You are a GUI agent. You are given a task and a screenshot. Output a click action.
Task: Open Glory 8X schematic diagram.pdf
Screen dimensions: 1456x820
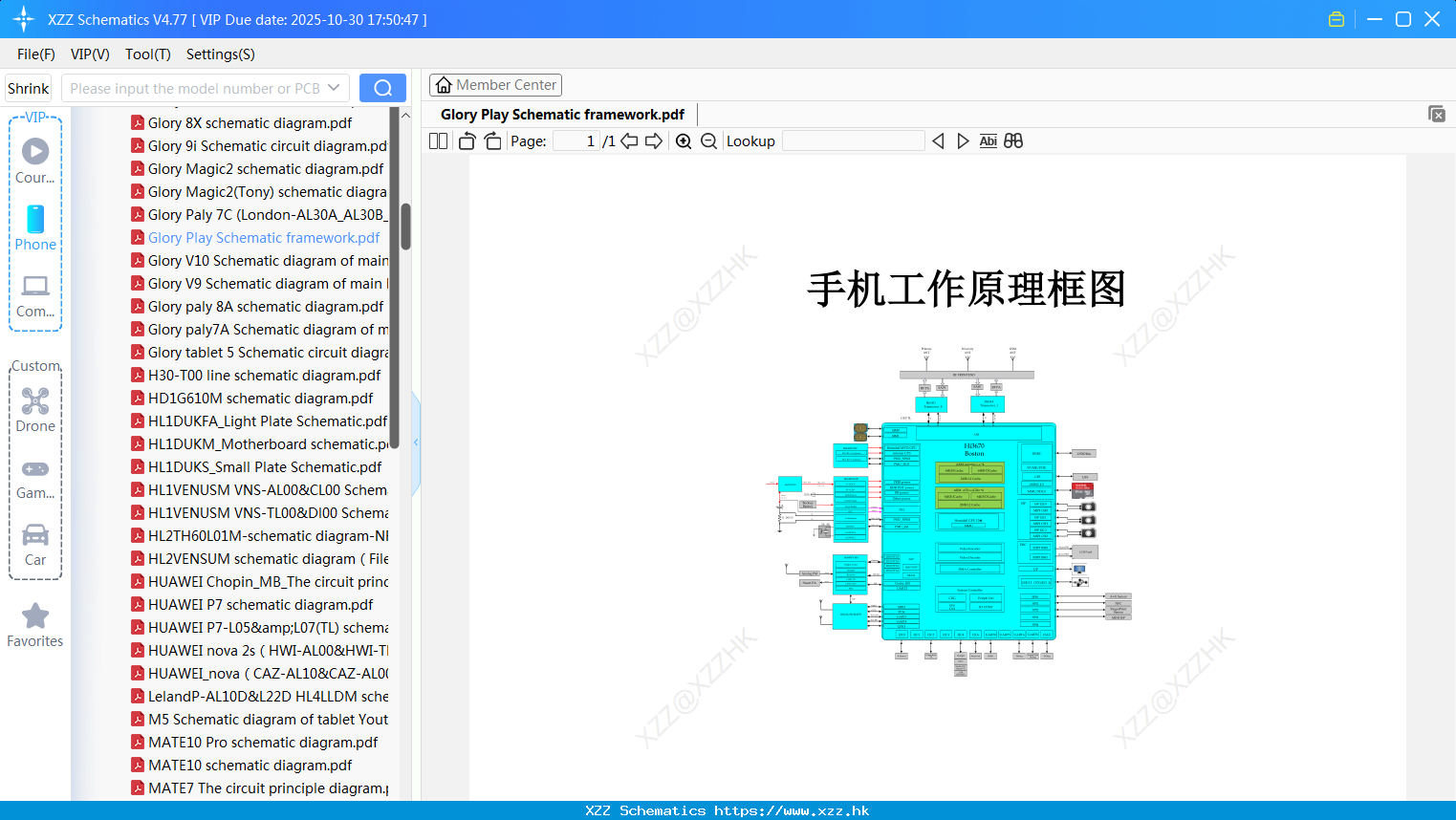[241, 123]
